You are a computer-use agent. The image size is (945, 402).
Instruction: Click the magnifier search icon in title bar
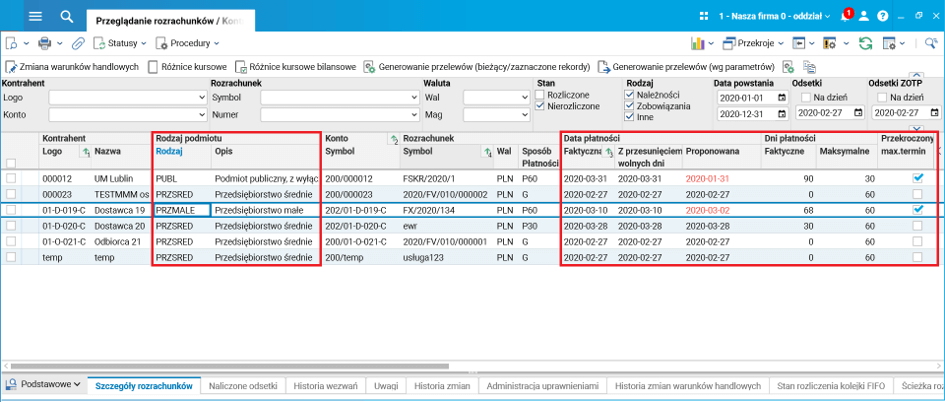tap(67, 16)
